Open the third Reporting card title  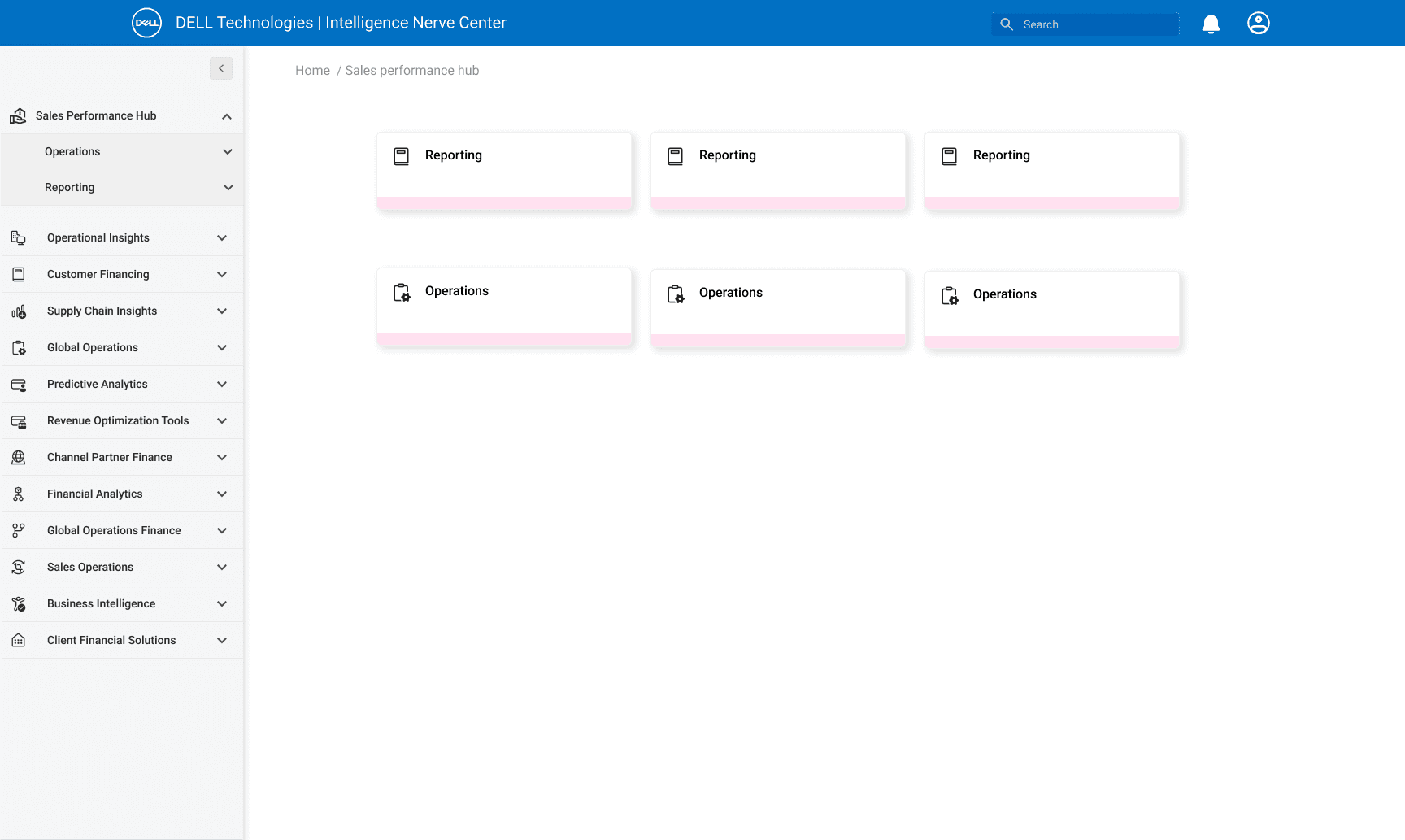(1002, 155)
